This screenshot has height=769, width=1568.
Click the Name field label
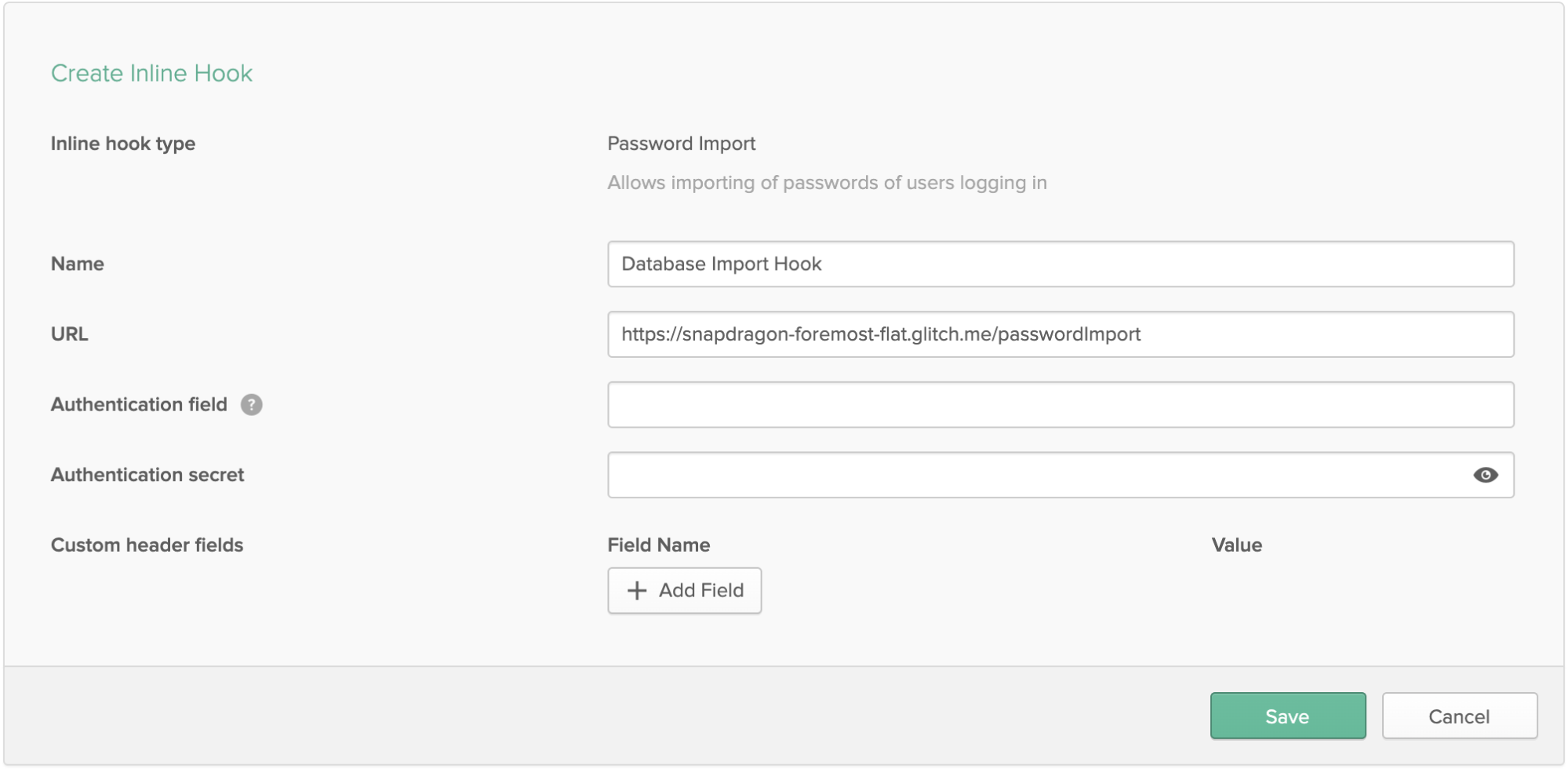tap(77, 264)
